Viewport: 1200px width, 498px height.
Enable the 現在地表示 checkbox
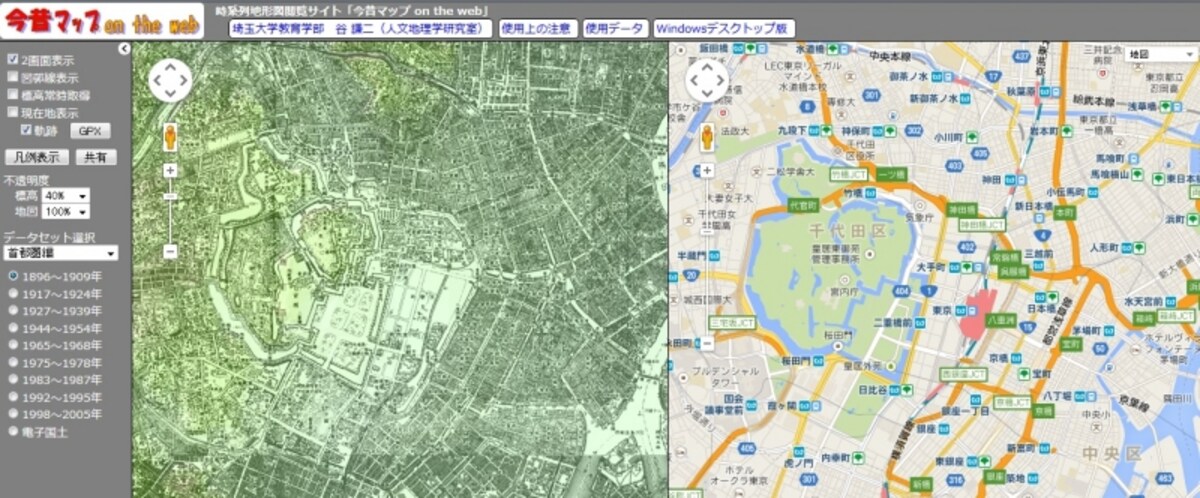click(x=13, y=113)
